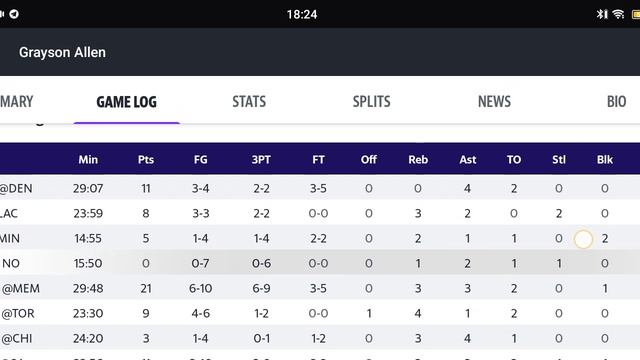Tap the Blk column header
The image size is (640, 360).
[605, 159]
